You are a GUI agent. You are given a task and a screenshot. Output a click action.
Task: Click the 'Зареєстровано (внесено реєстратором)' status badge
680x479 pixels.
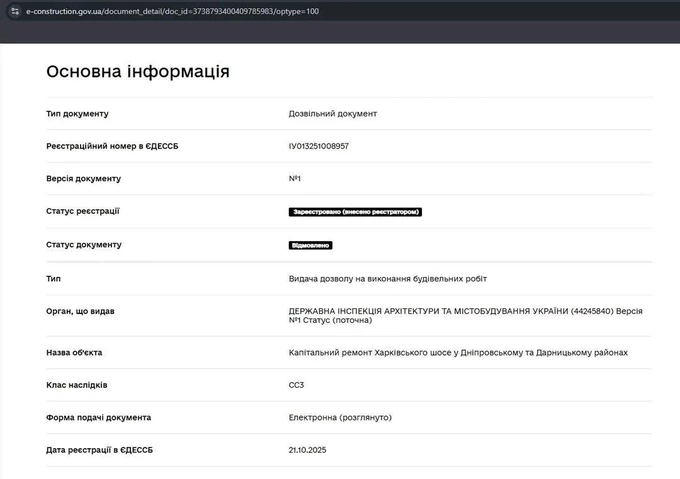coord(355,212)
